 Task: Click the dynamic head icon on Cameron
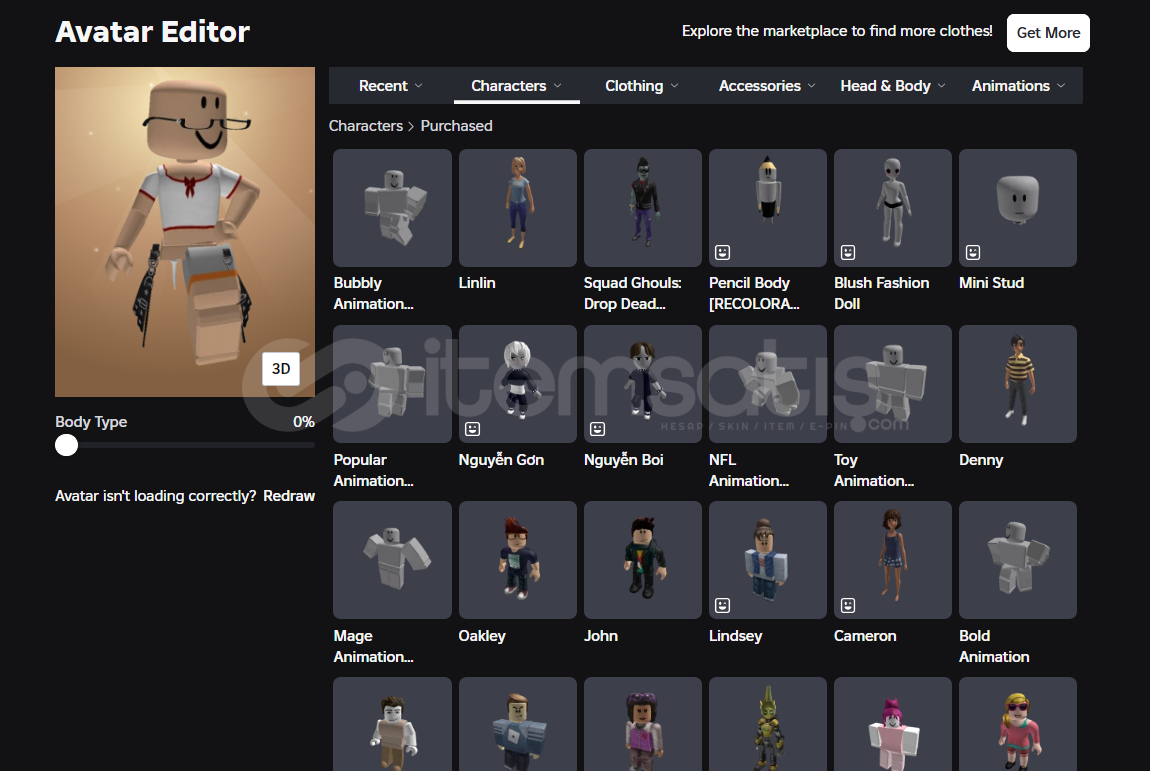(848, 605)
